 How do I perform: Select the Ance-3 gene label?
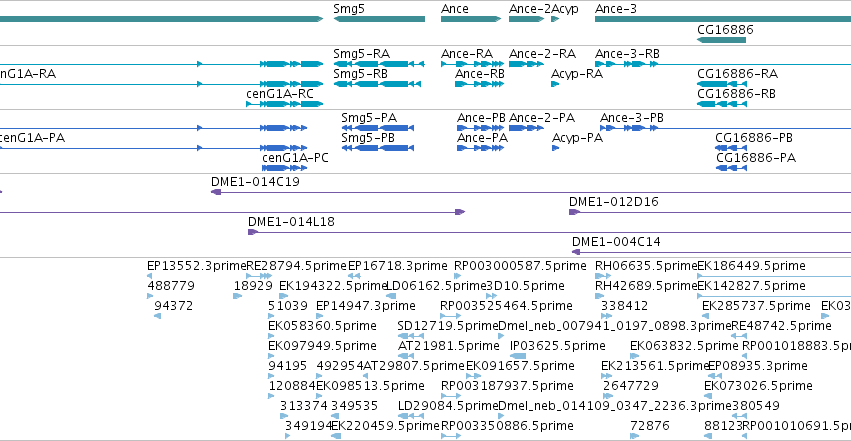tap(615, 9)
